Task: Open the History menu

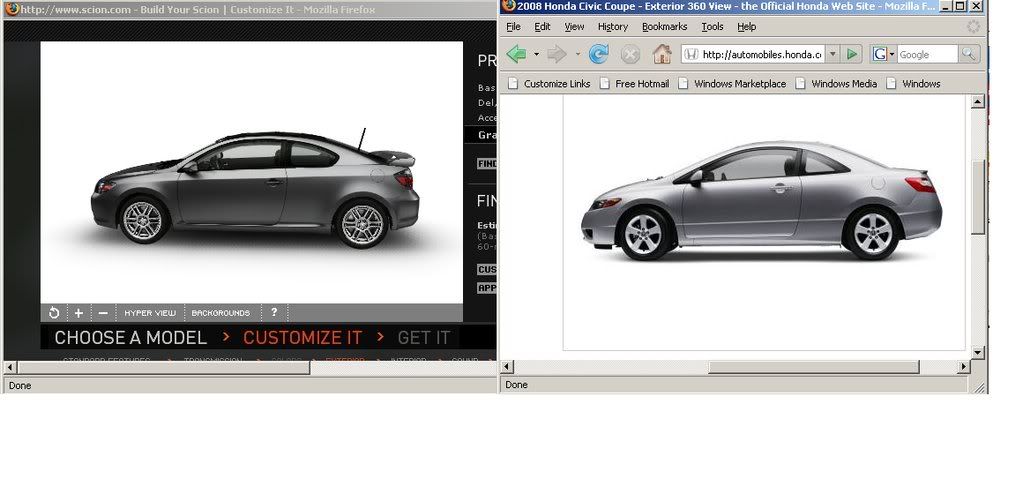Action: [612, 27]
